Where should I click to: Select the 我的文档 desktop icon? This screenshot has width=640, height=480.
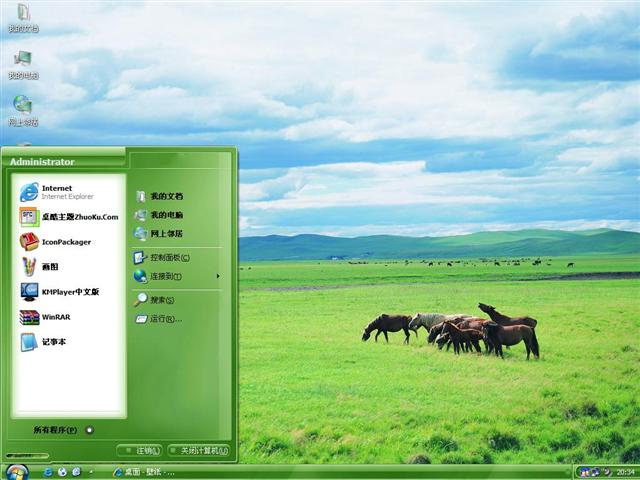click(x=23, y=18)
